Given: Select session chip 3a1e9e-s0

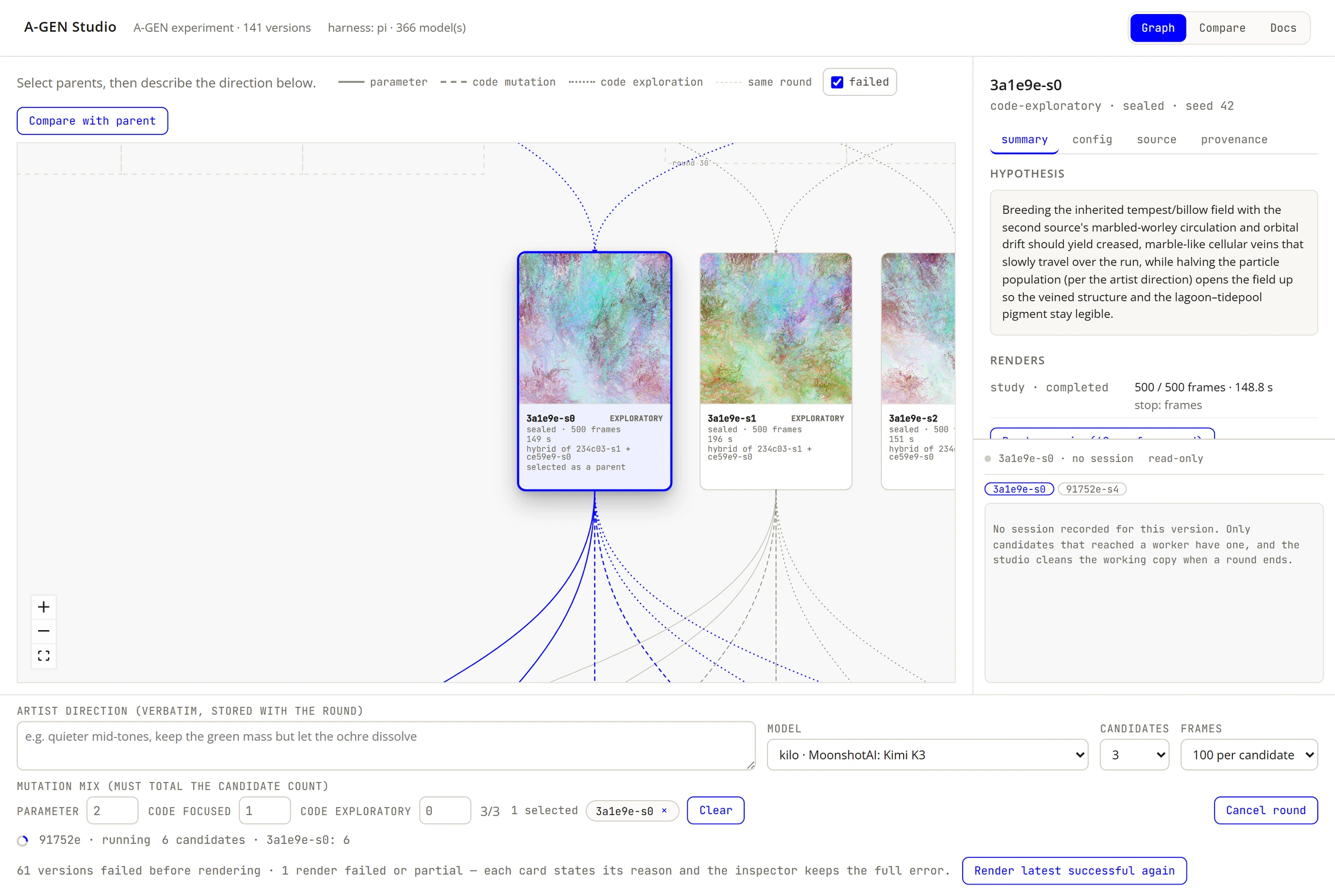Looking at the screenshot, I should tap(1019, 489).
